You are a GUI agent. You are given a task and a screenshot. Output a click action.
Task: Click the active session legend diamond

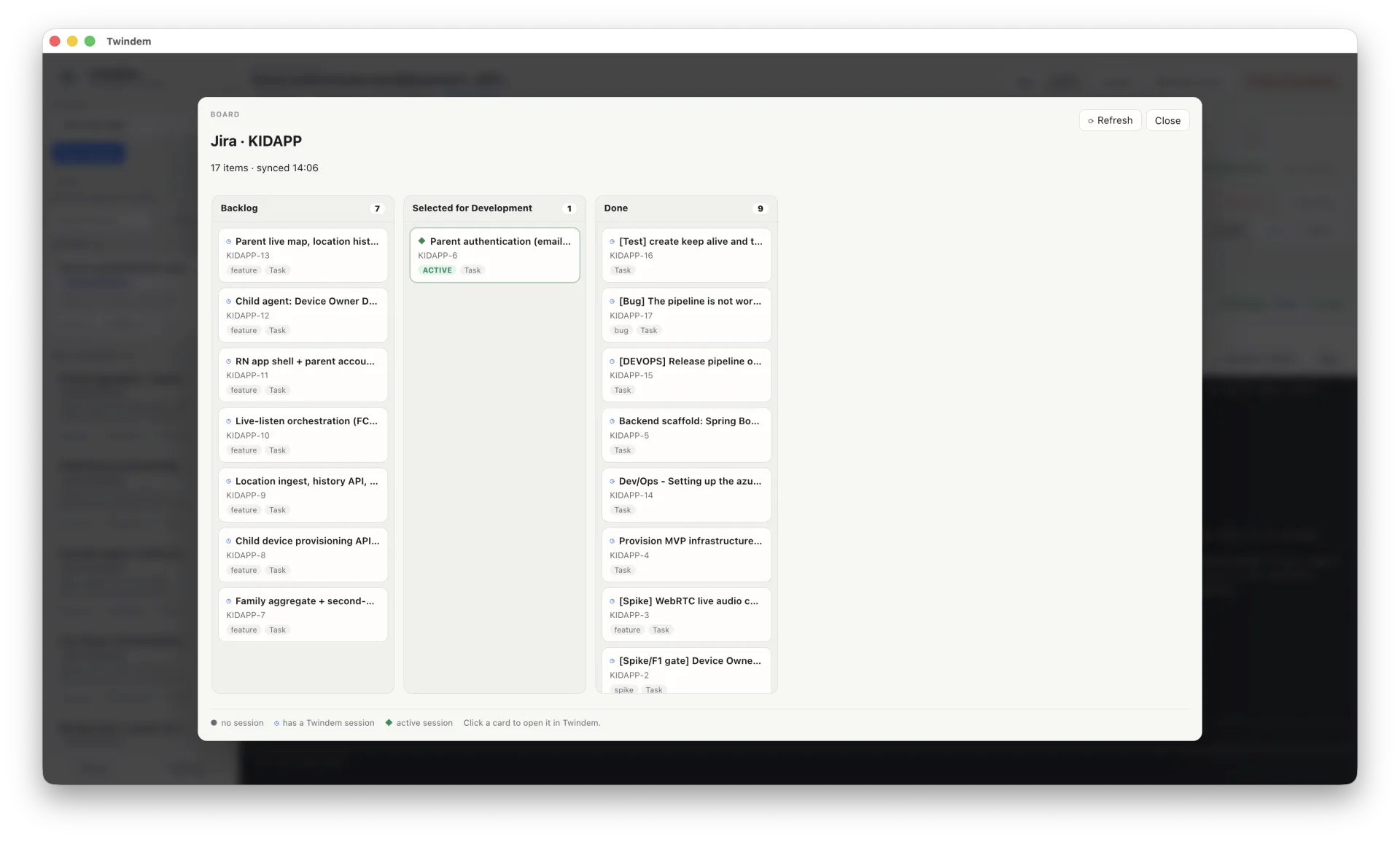click(389, 723)
